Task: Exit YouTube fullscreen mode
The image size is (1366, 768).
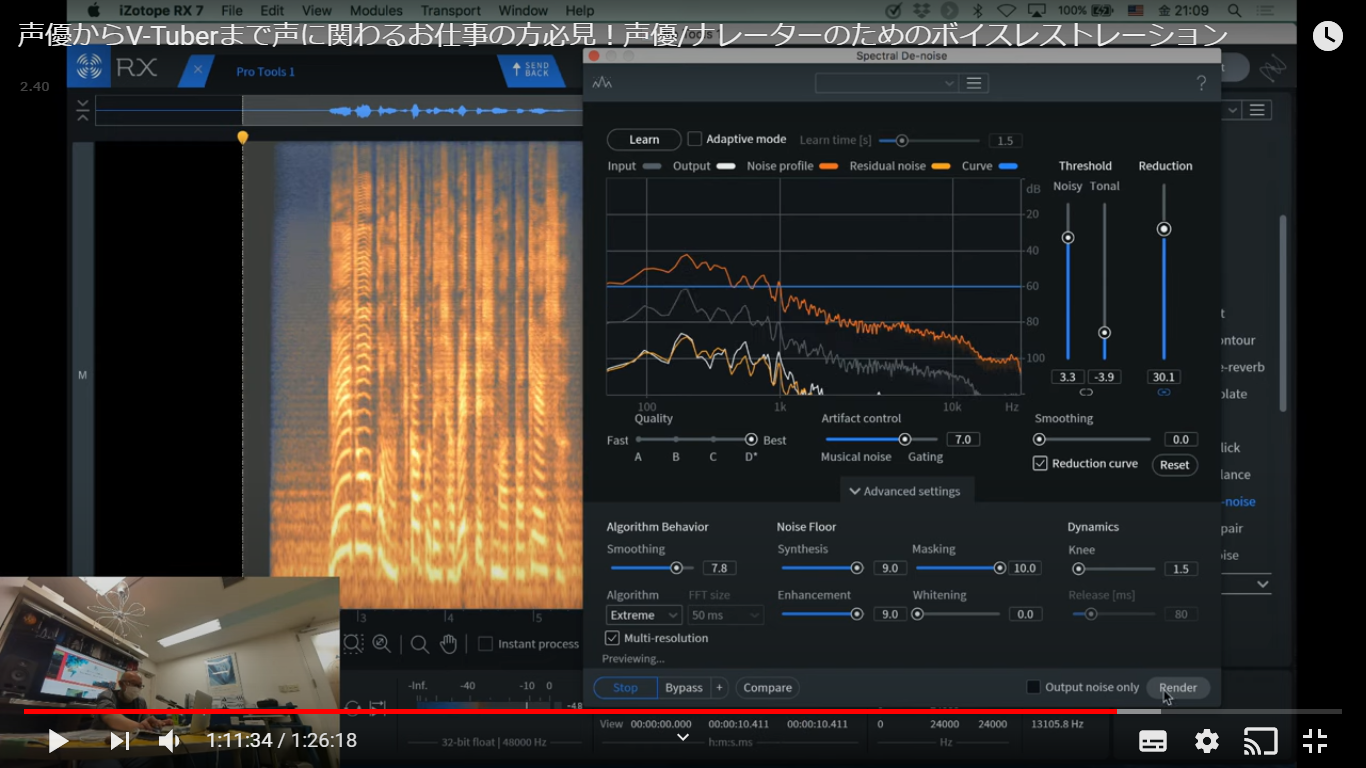Action: 1315,741
